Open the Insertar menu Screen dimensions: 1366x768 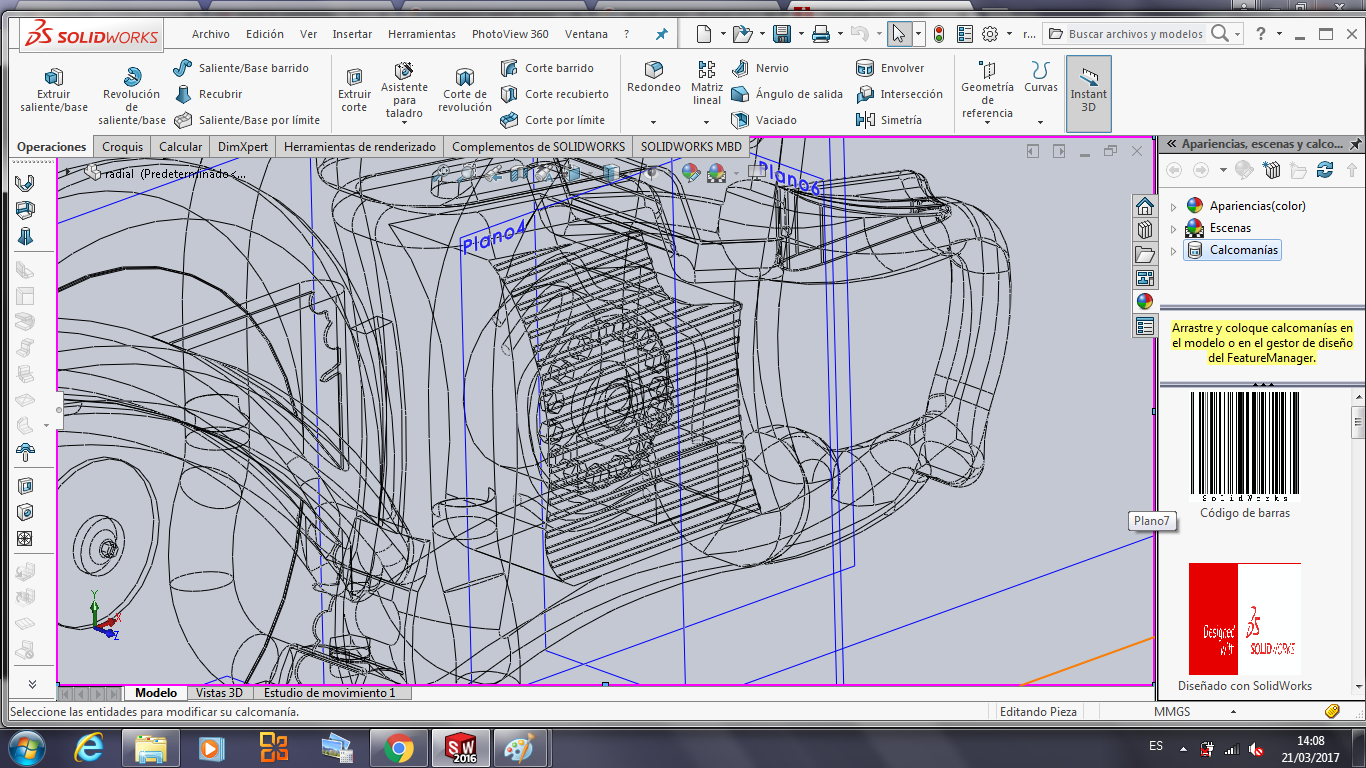pos(352,34)
